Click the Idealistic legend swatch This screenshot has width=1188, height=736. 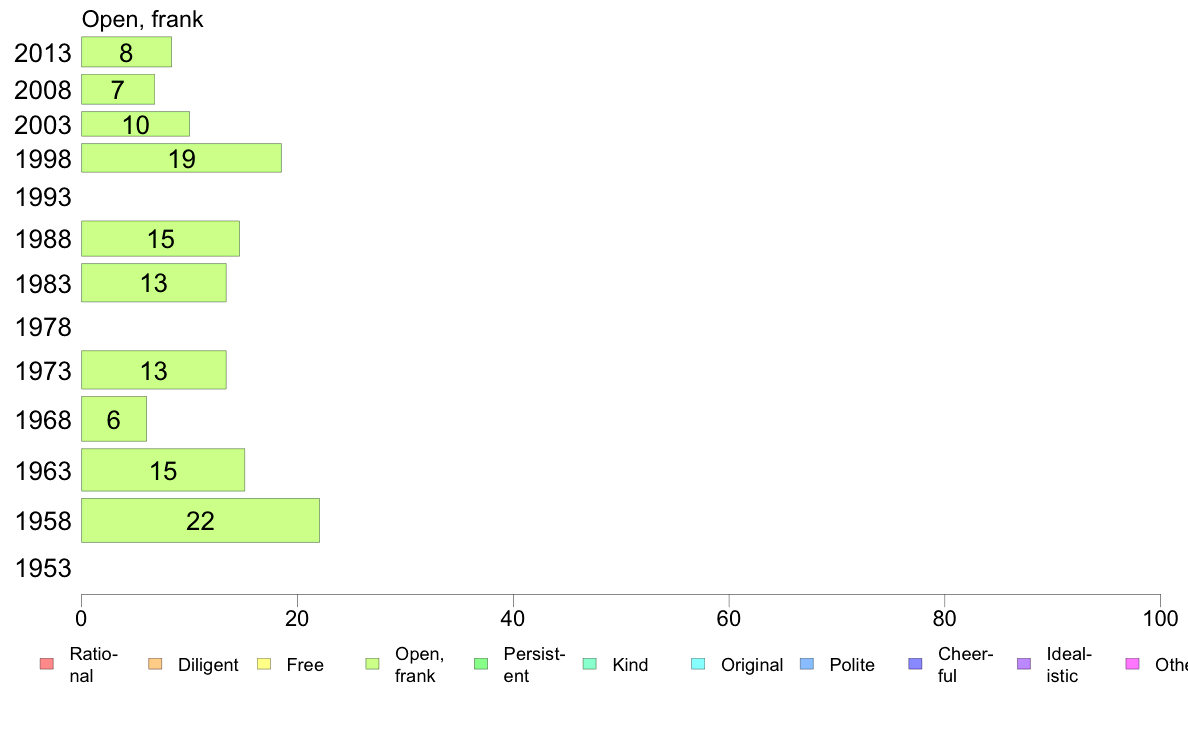pyautogui.click(x=1024, y=664)
